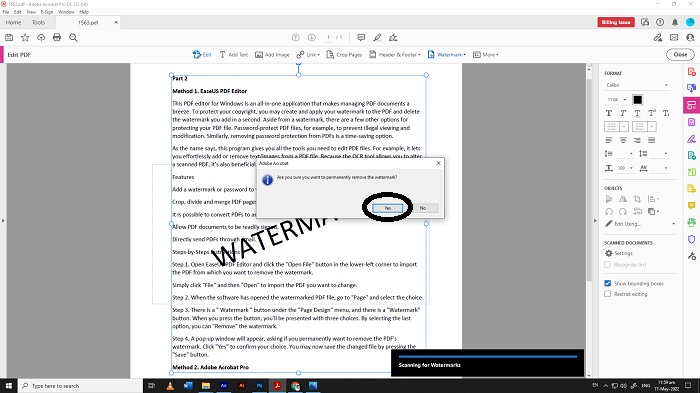The image size is (700, 393).
Task: Close the 1563.pdf document tab
Action: point(116,22)
